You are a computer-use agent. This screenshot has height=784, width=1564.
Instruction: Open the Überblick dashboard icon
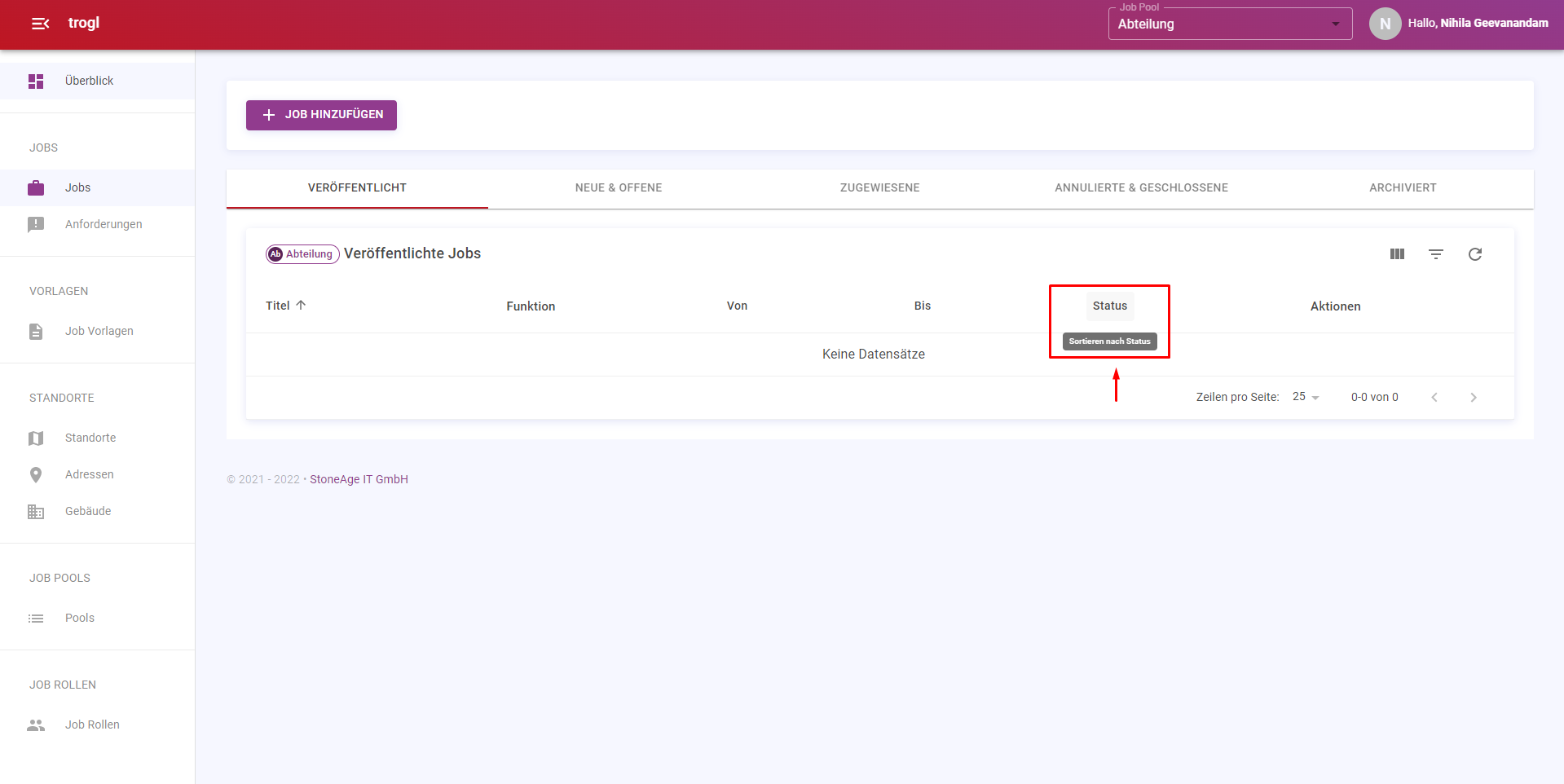click(36, 81)
